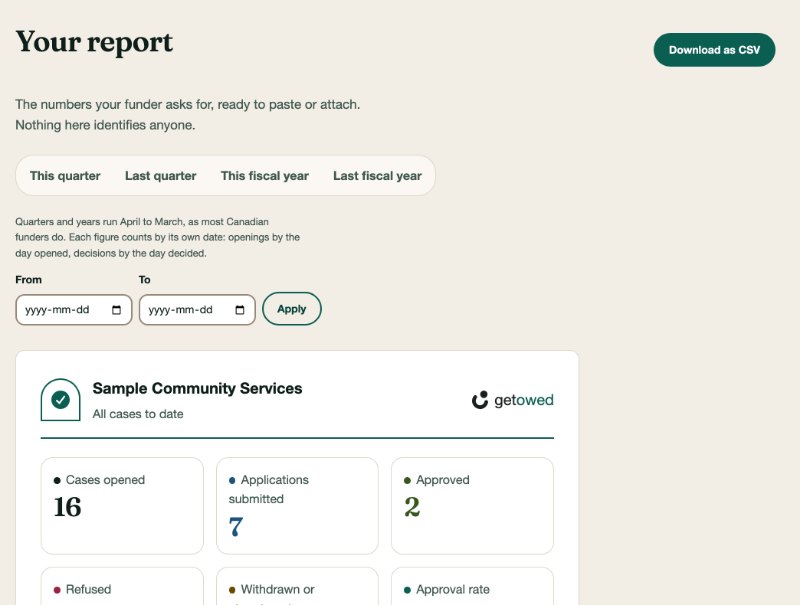Click the green checkmark badge icon
The height and width of the screenshot is (605, 800).
61,399
